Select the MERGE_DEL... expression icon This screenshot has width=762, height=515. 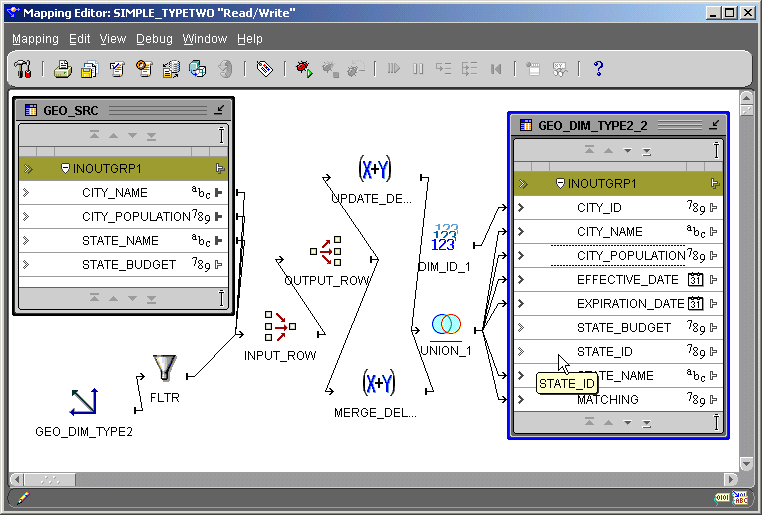pyautogui.click(x=379, y=383)
